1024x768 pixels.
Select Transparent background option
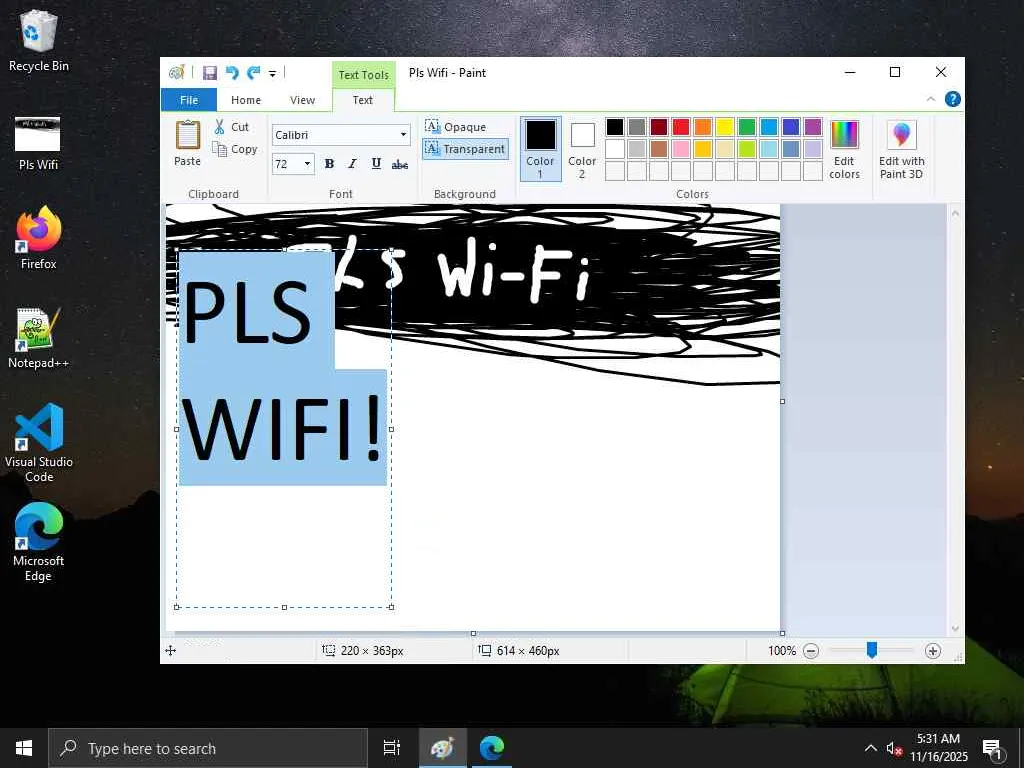tap(465, 149)
